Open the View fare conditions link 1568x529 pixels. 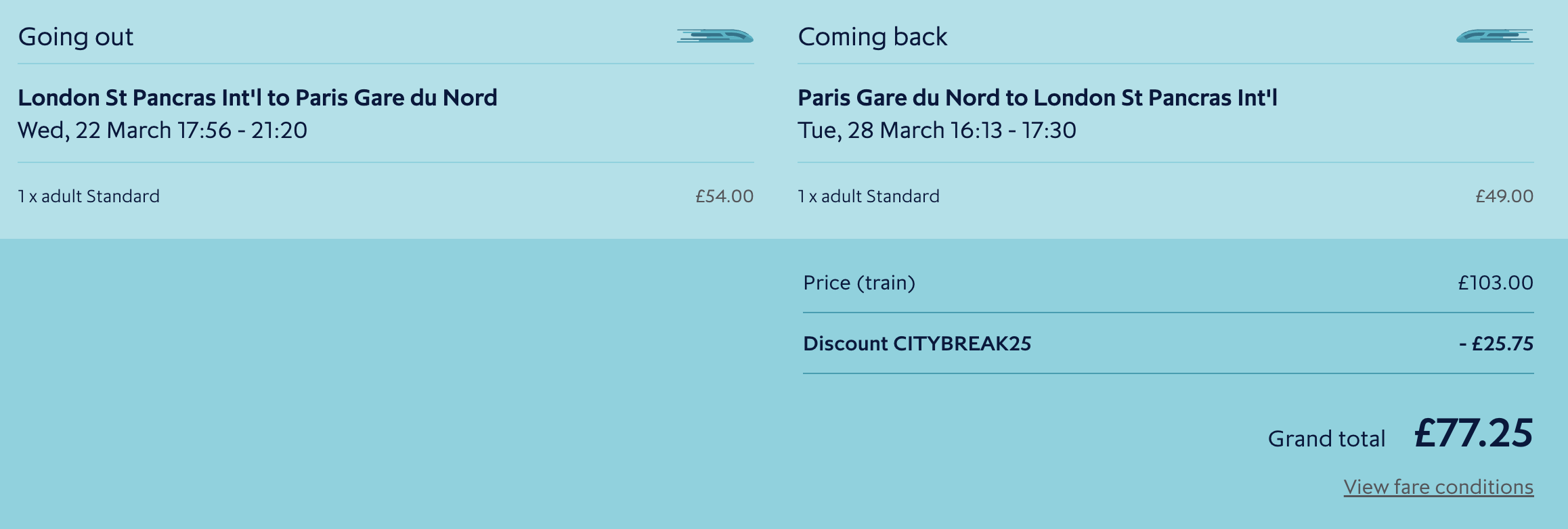(1439, 487)
